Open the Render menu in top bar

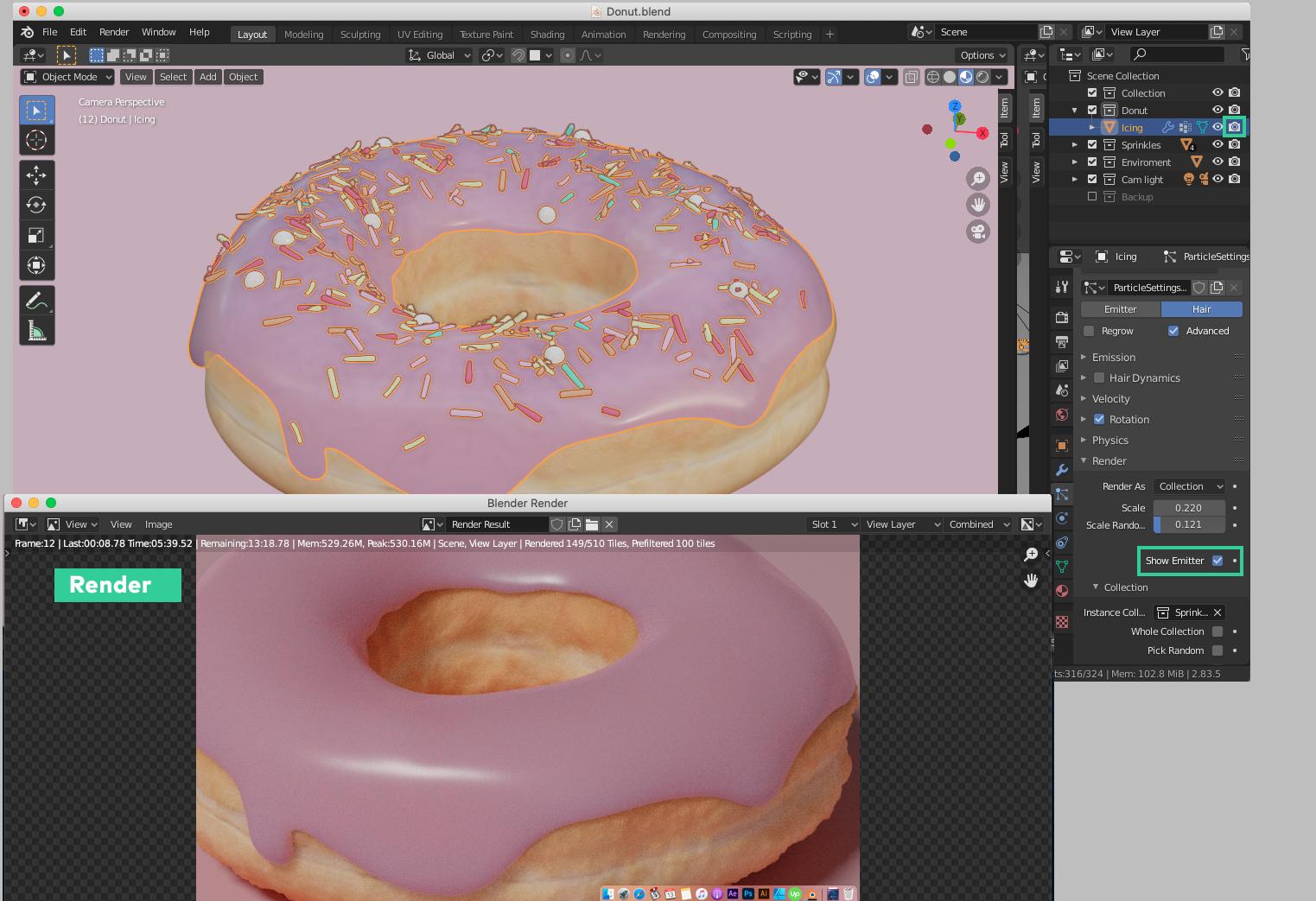coord(114,32)
